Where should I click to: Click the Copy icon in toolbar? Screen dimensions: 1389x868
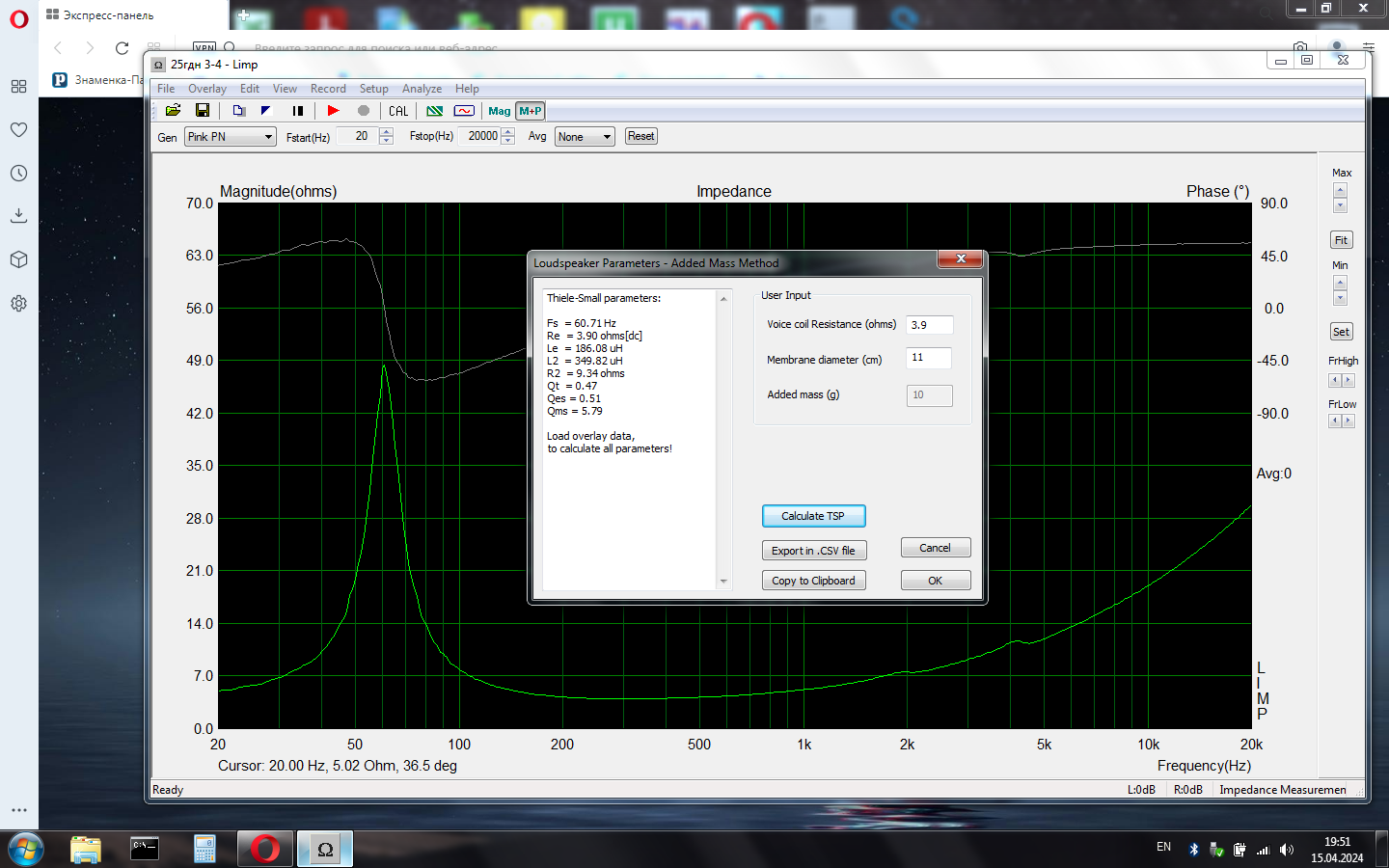pos(238,111)
